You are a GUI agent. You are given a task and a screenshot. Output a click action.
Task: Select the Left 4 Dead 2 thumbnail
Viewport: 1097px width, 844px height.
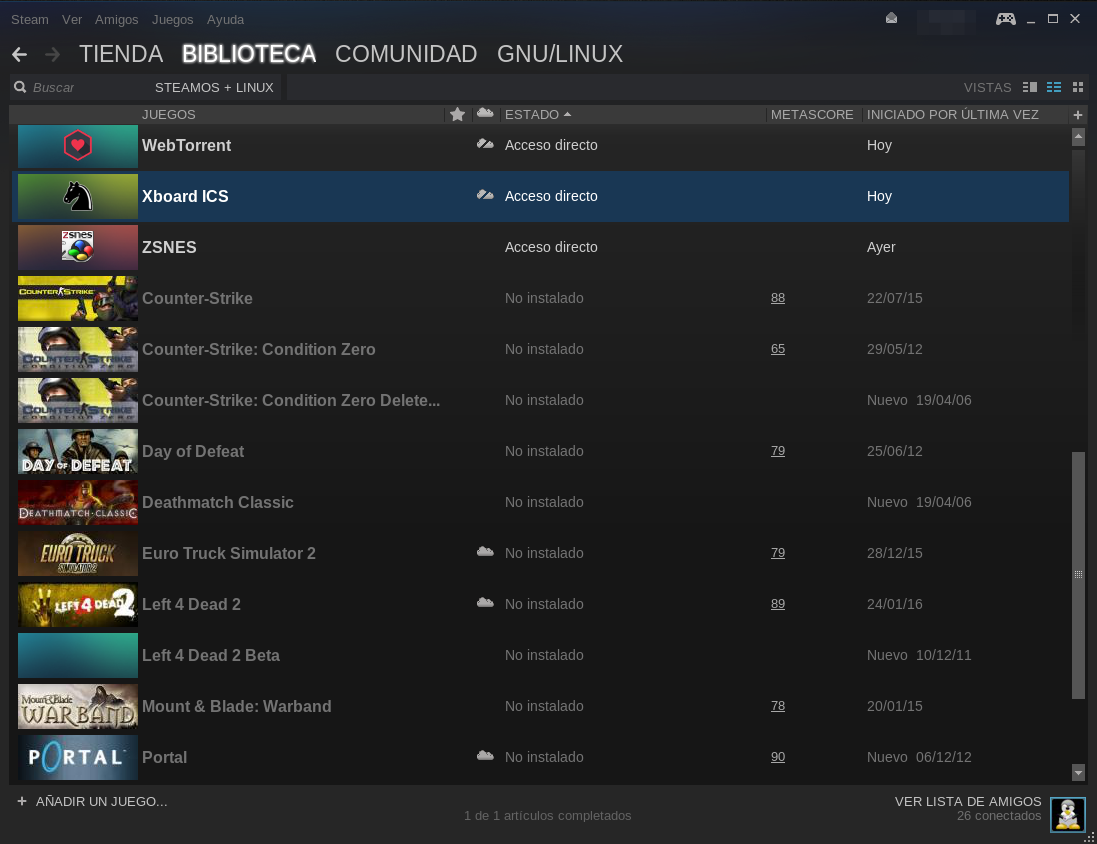point(78,605)
